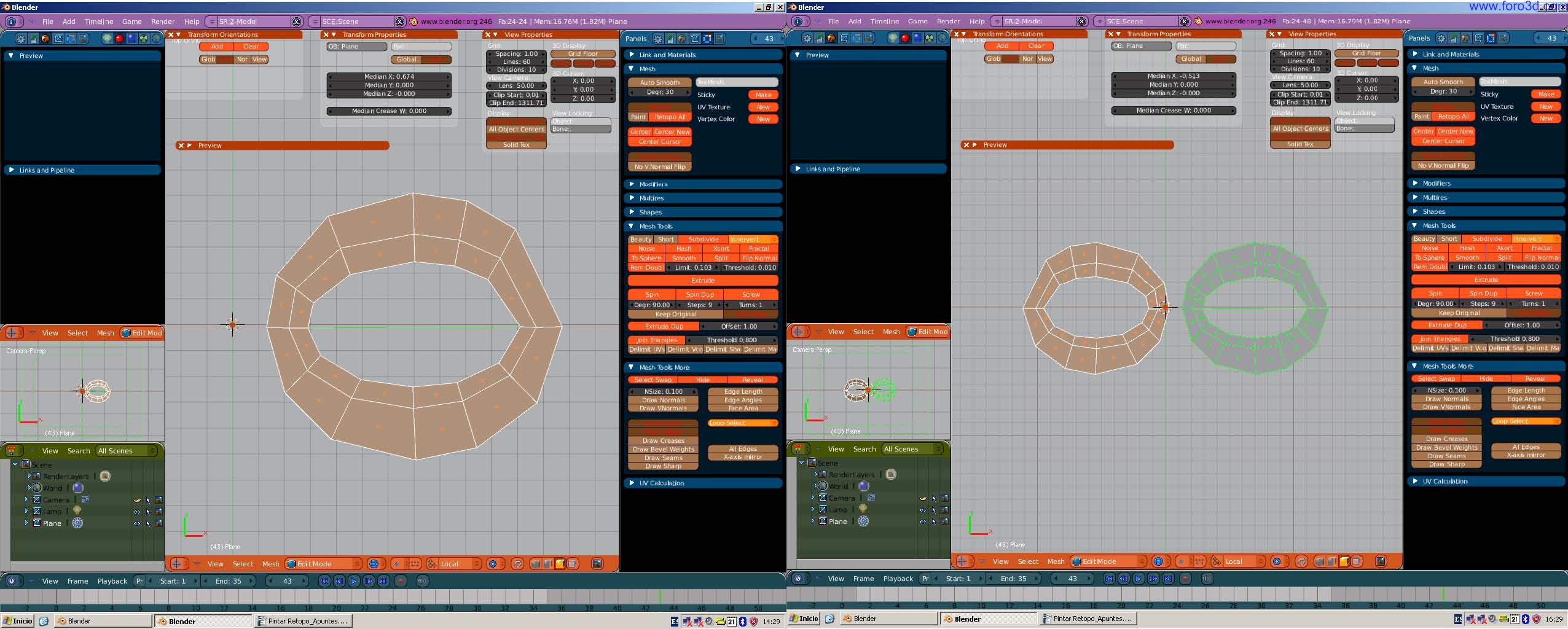The width and height of the screenshot is (1568, 629).
Task: Toggle X-axis mirror in left window
Action: click(743, 457)
